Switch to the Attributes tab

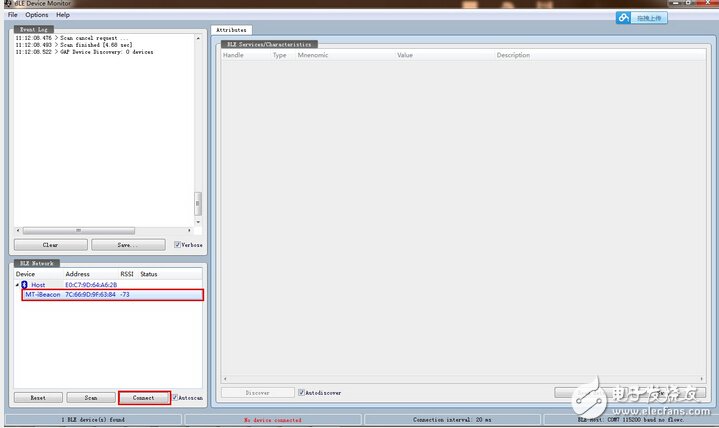coord(231,30)
